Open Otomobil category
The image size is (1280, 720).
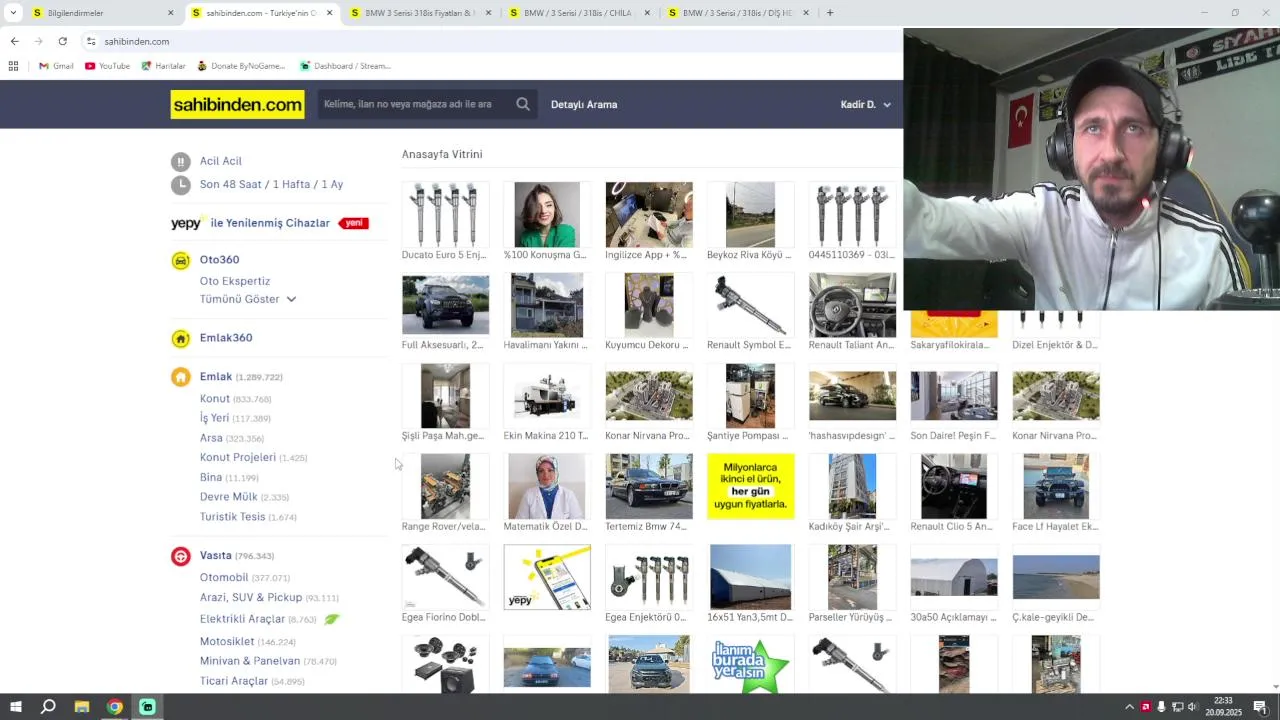[224, 578]
